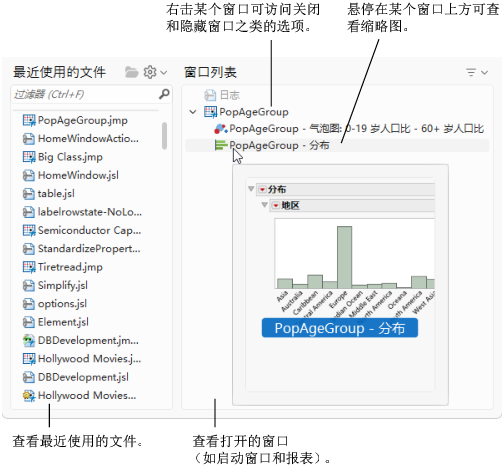504x470 pixels.
Task: Collapse the 分布 outline disclosure triangle
Action: (251, 189)
